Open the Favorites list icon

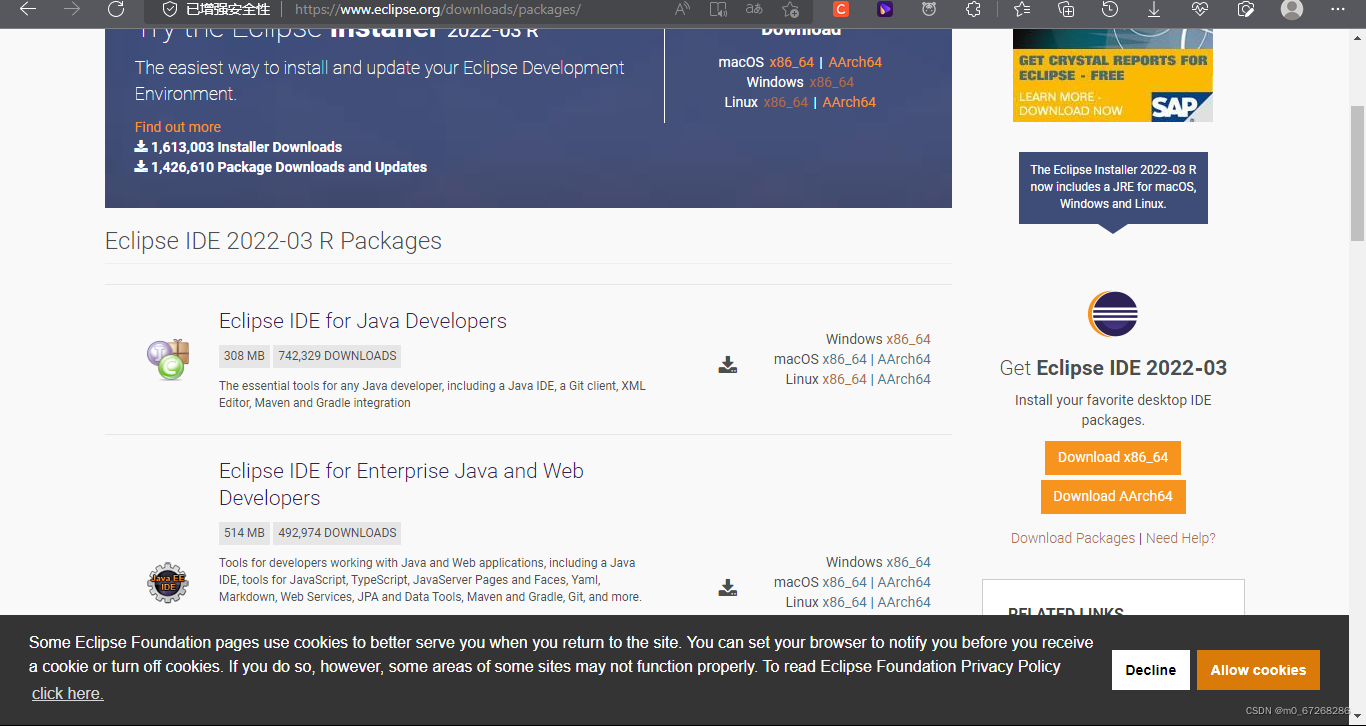point(1021,9)
